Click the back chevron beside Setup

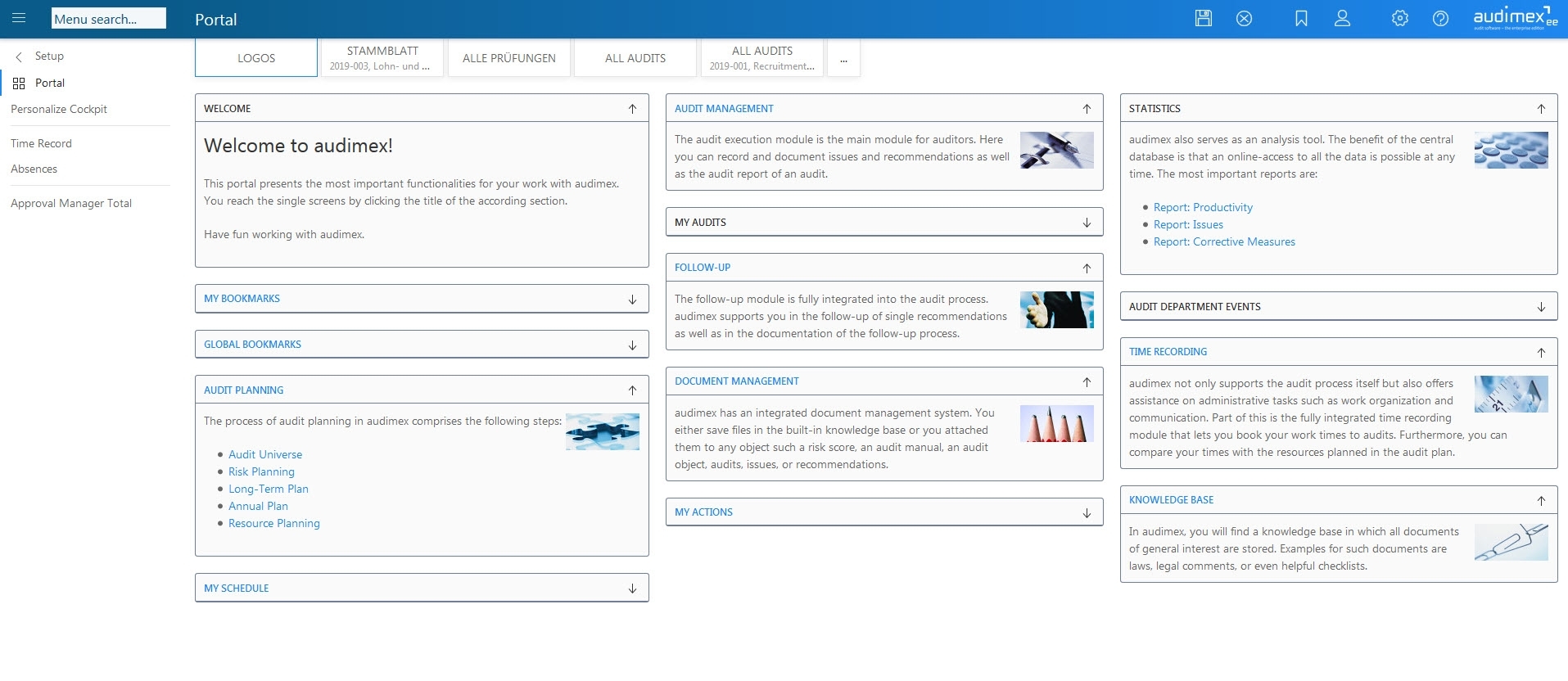[19, 56]
